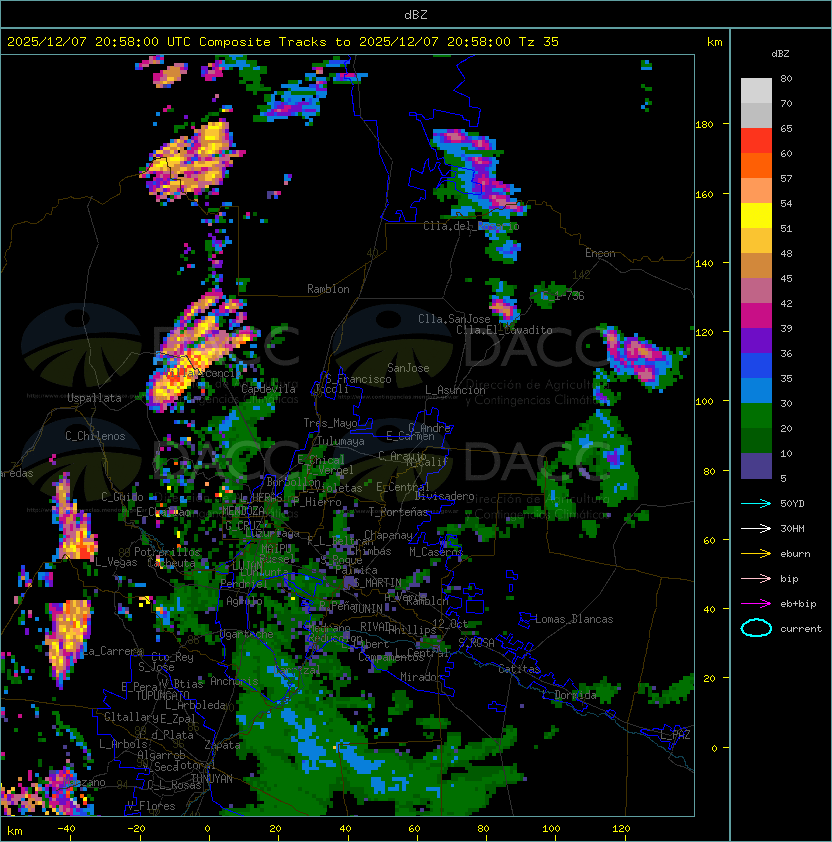Image resolution: width=832 pixels, height=842 pixels.
Task: Click the 120 km bottom-axis tick label
Action: (620, 829)
